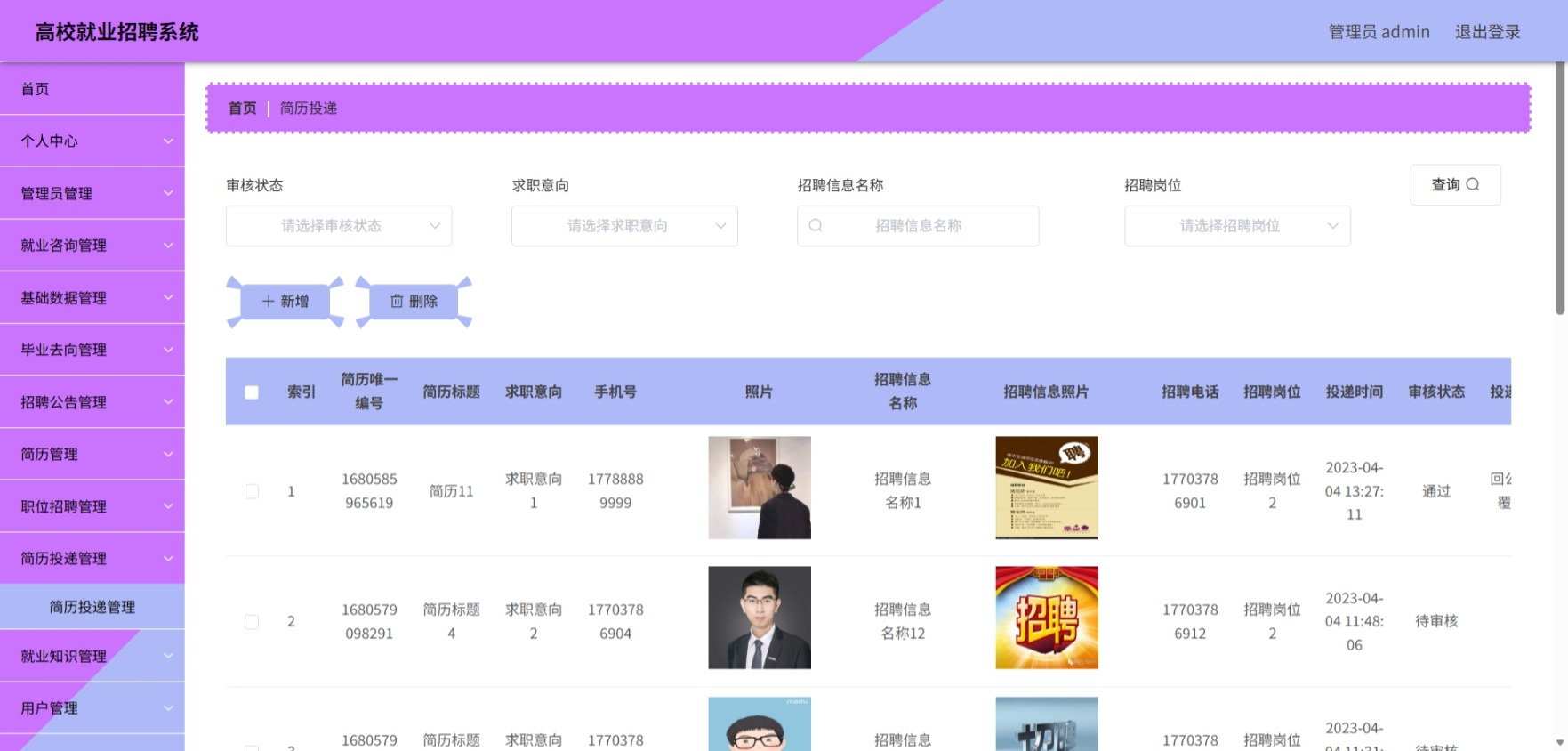
Task: Go to 首页 in the sidebar
Action: 92,89
